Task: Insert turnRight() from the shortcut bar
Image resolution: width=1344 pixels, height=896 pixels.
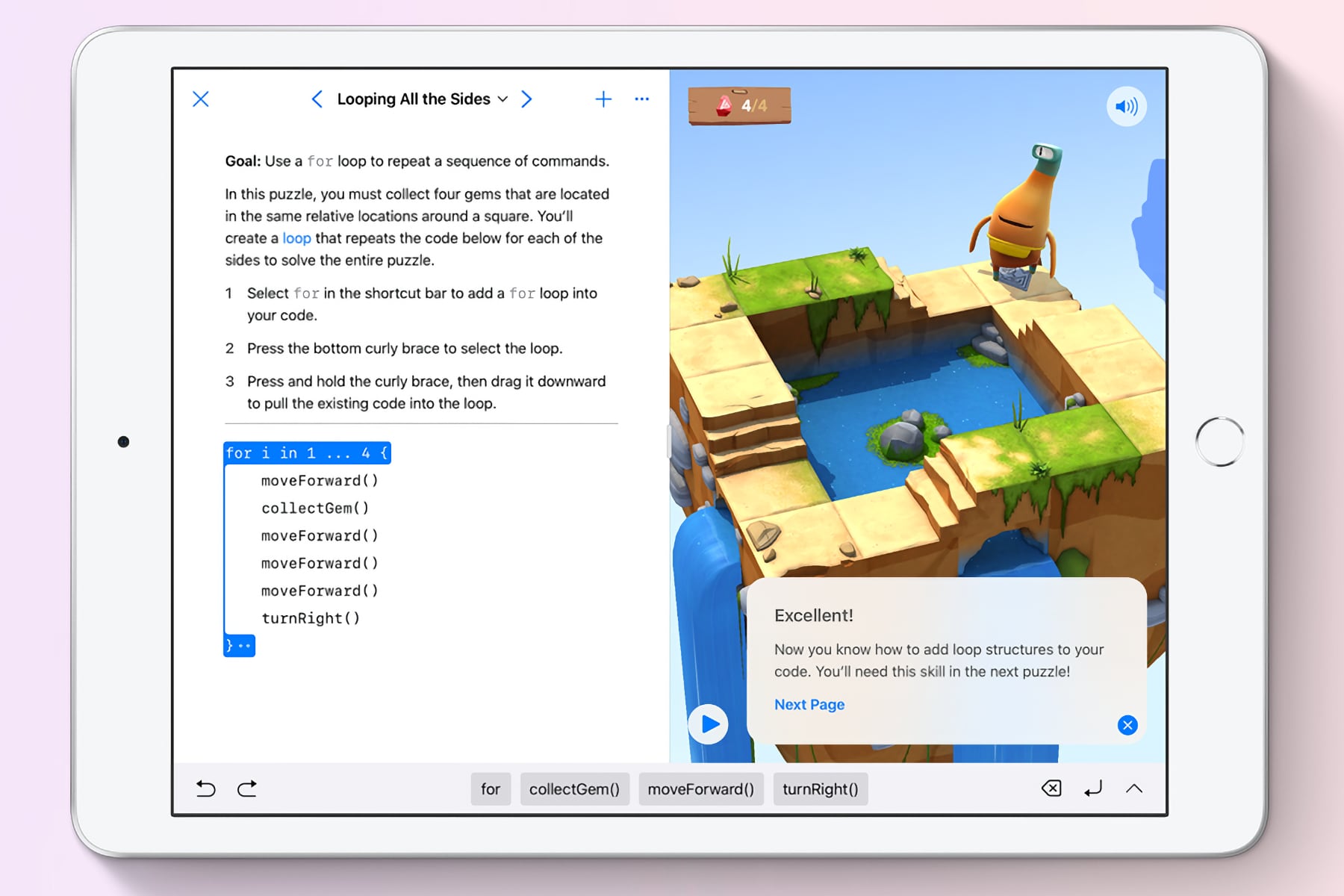Action: (821, 789)
